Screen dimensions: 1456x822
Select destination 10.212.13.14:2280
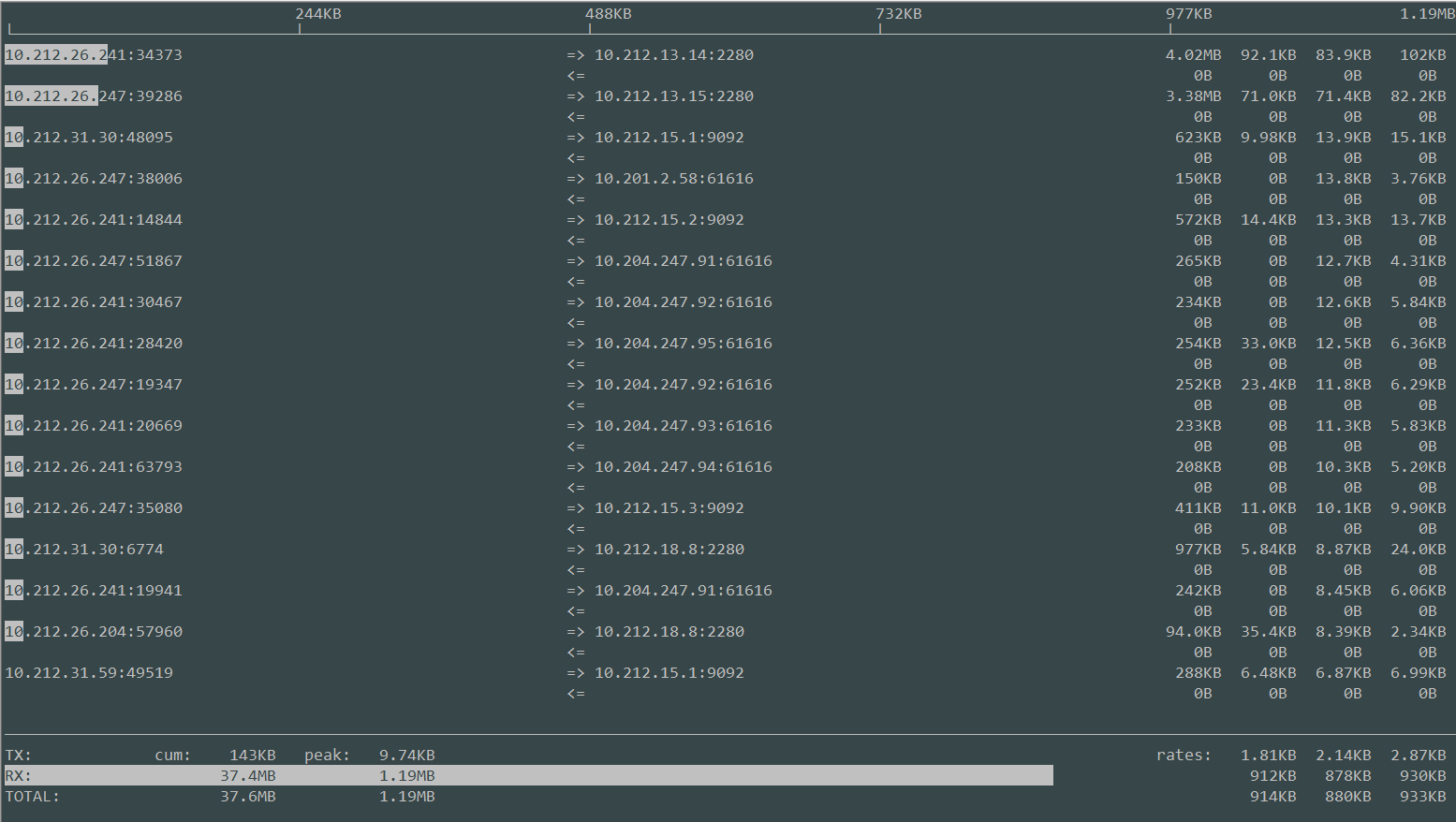(674, 55)
